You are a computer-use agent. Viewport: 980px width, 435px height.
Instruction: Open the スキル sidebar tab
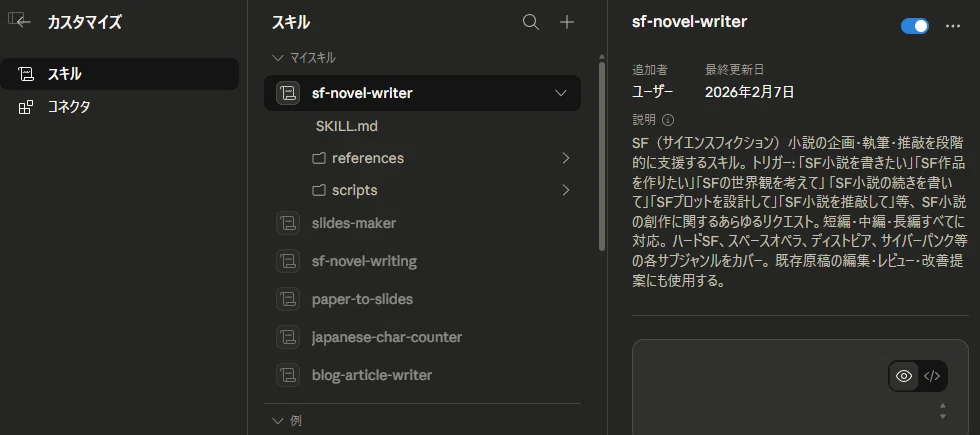click(x=119, y=74)
